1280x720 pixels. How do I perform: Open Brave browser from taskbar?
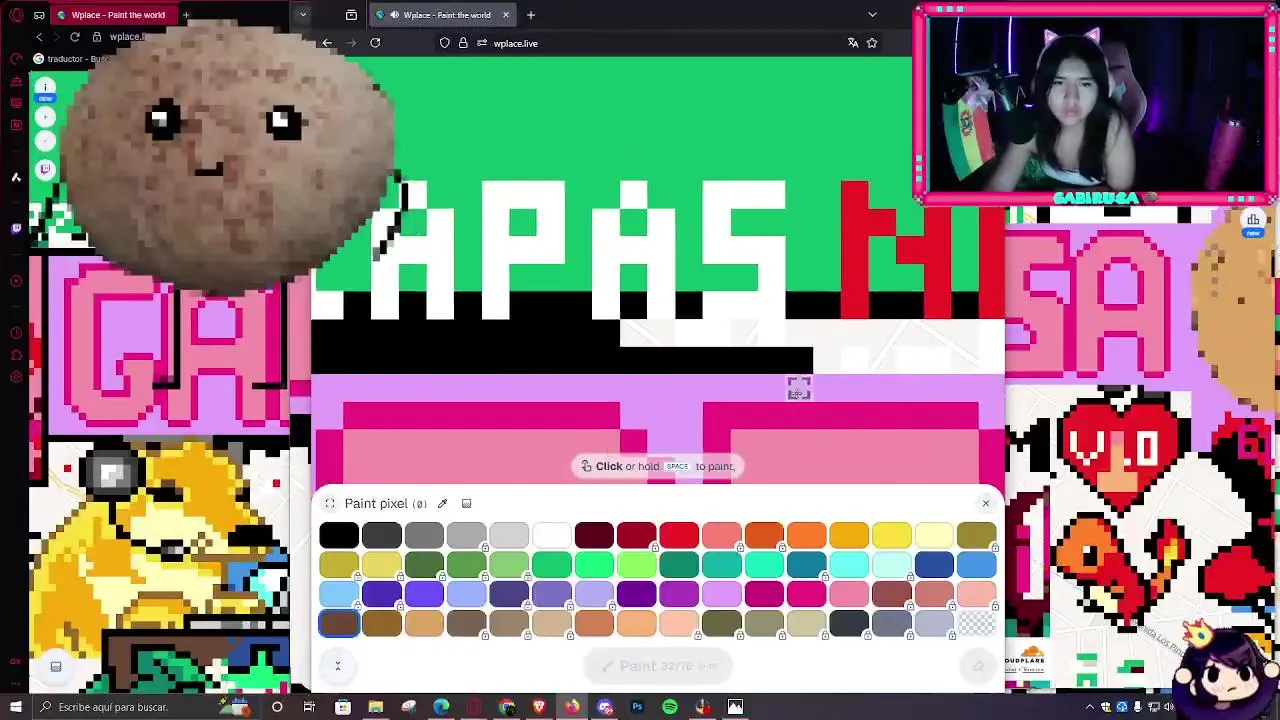[x=539, y=707]
